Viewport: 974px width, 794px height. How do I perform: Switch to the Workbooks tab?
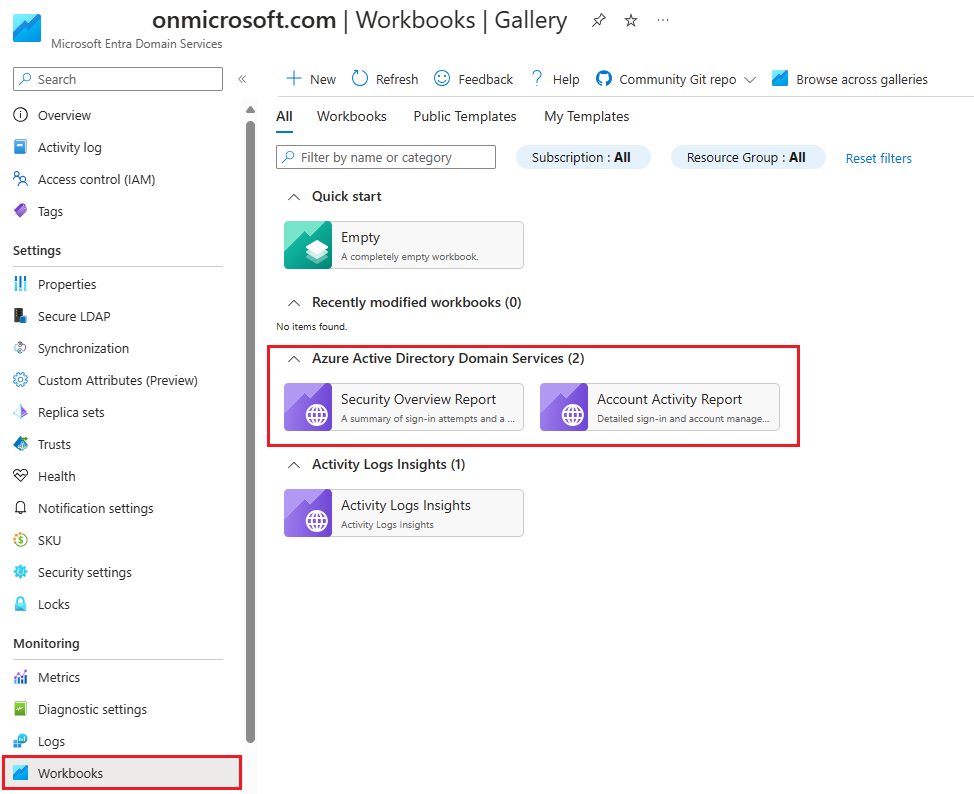(x=352, y=116)
